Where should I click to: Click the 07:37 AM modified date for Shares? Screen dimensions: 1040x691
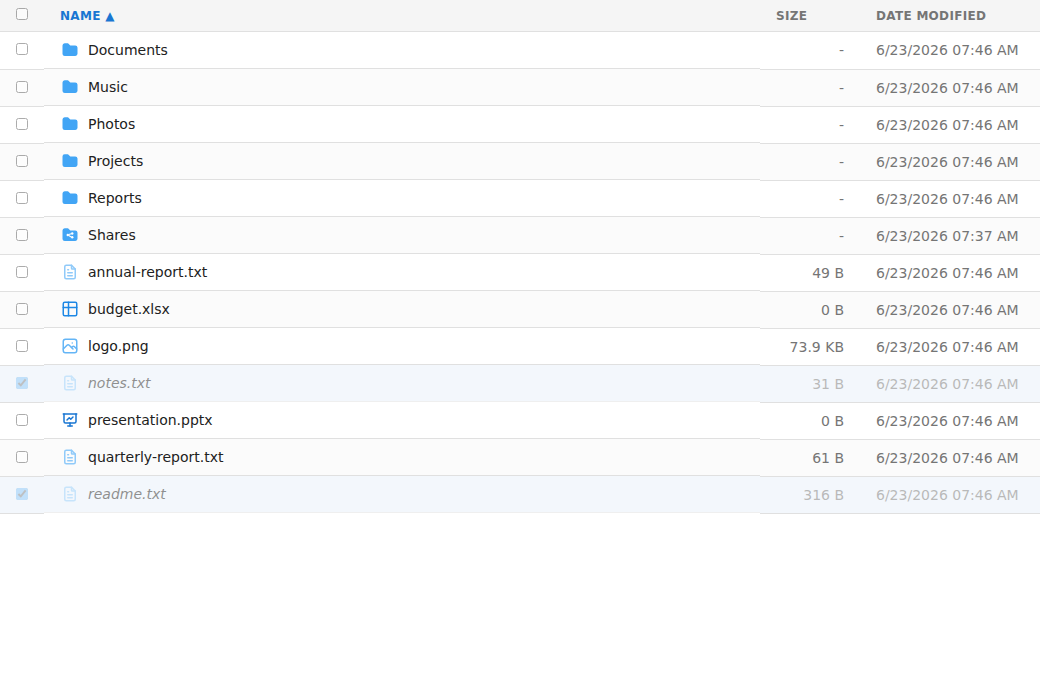tap(946, 235)
